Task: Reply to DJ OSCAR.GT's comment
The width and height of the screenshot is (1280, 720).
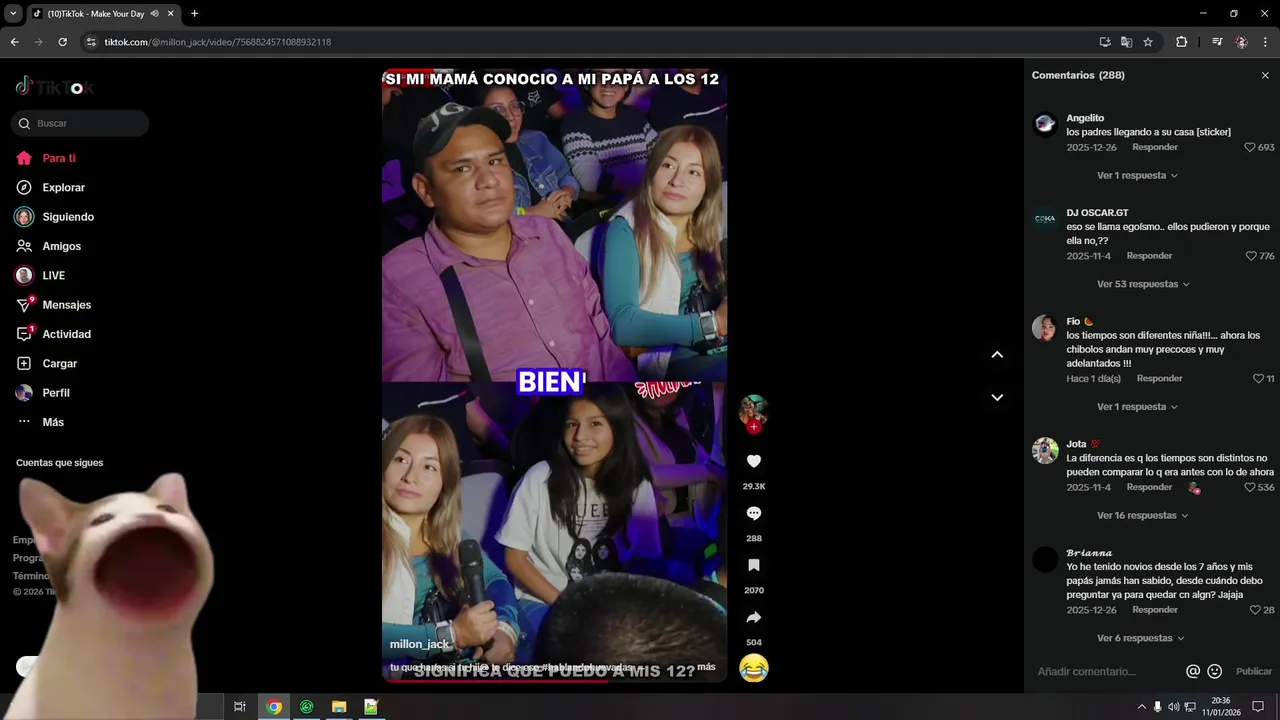Action: click(x=1149, y=256)
